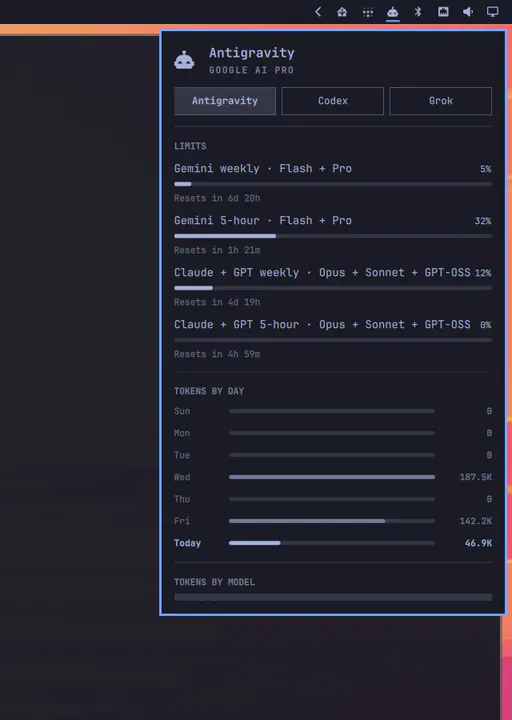The image size is (512, 720).
Task: Click the 46.9K token count
Action: pyautogui.click(x=478, y=543)
